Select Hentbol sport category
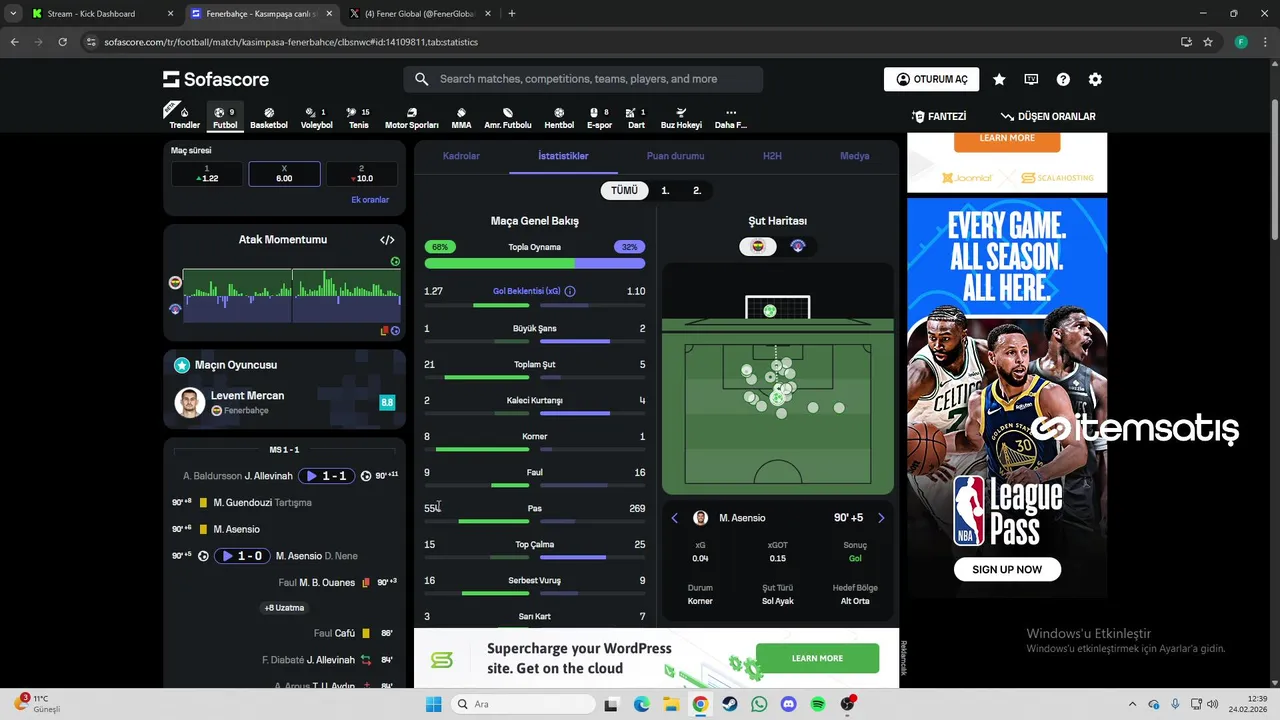 [x=559, y=118]
